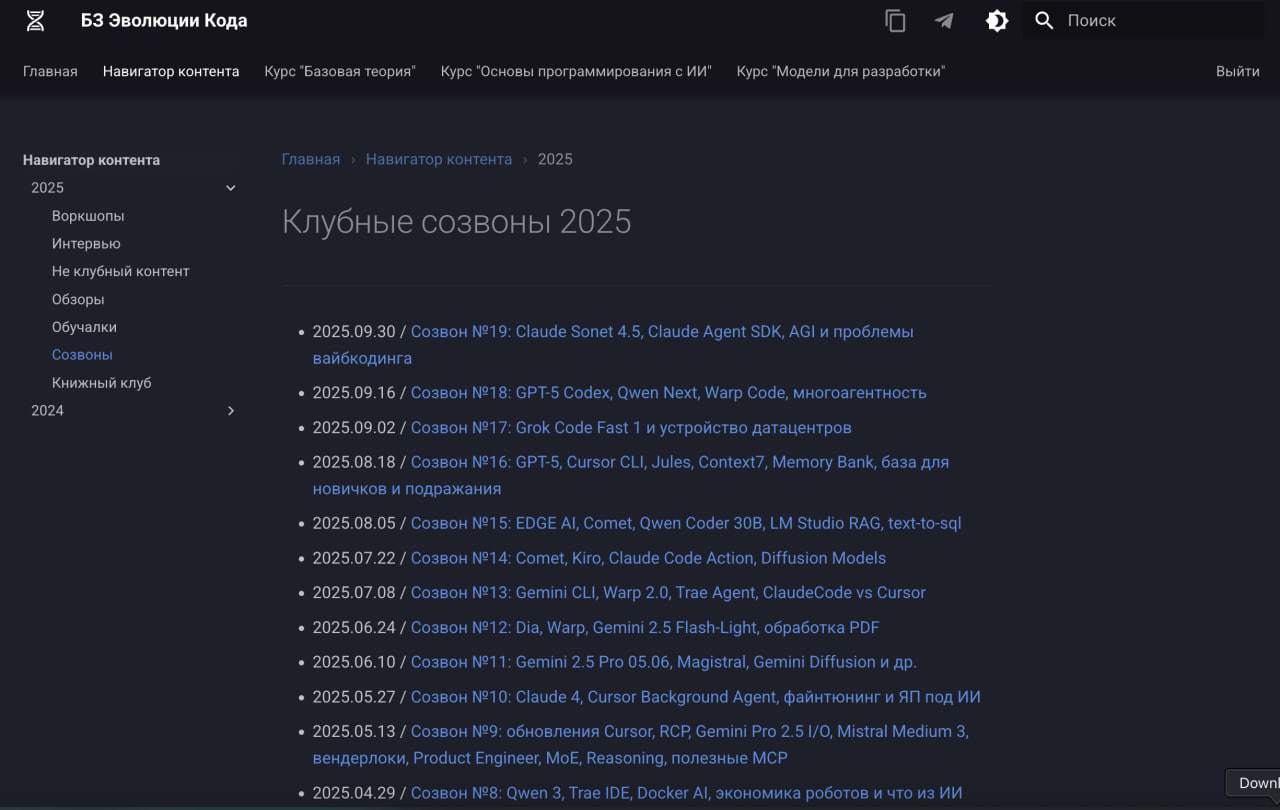This screenshot has width=1280, height=810.
Task: Open the Telegram paper plane icon
Action: 944,21
